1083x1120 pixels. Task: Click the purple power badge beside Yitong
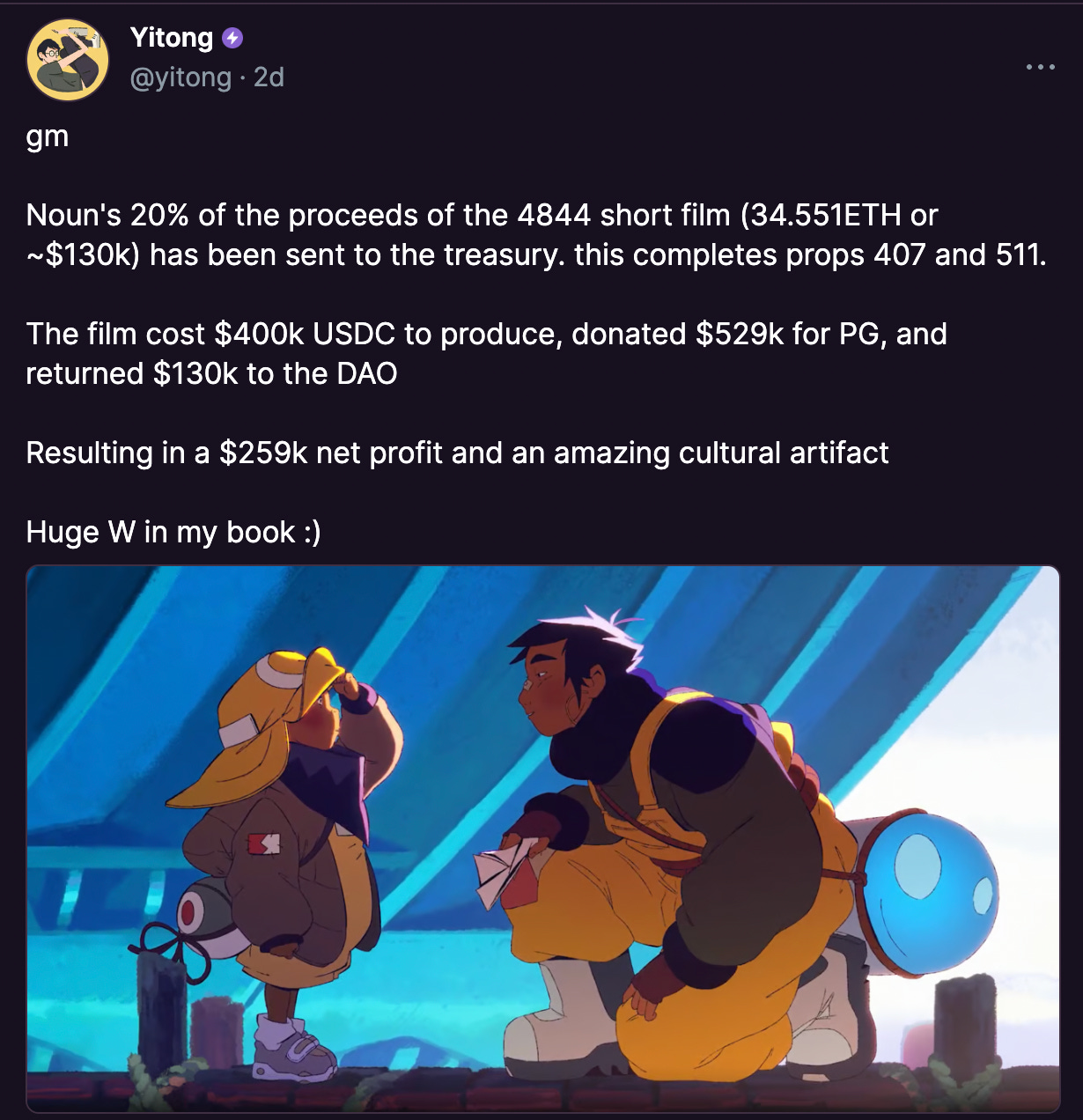point(232,38)
